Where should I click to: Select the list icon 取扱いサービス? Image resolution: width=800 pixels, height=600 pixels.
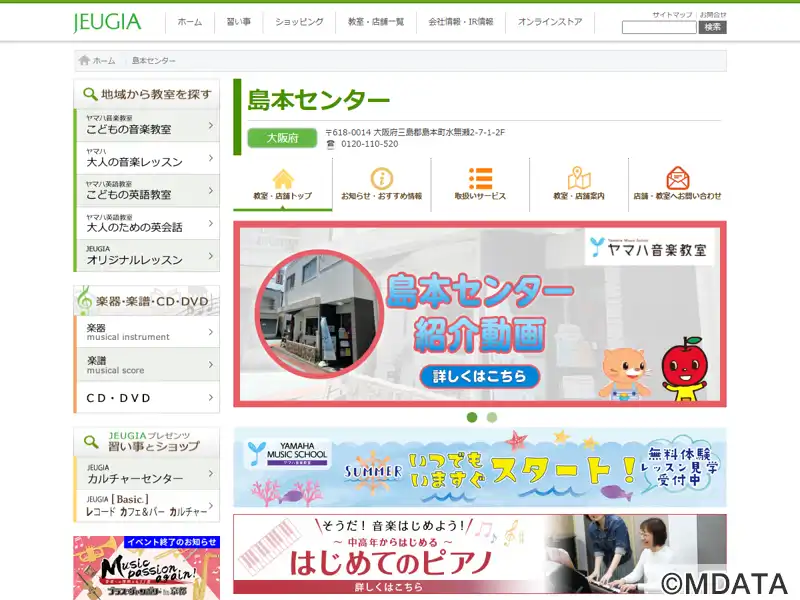[480, 179]
